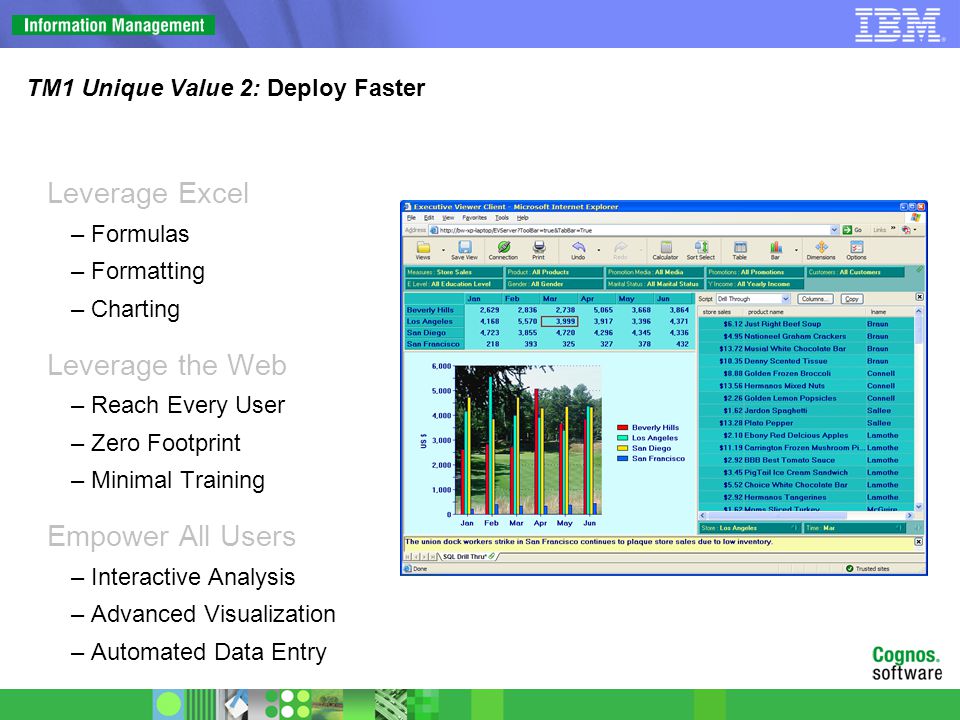Open the Time: Mar selector
This screenshot has height=720, width=960.
(x=855, y=528)
